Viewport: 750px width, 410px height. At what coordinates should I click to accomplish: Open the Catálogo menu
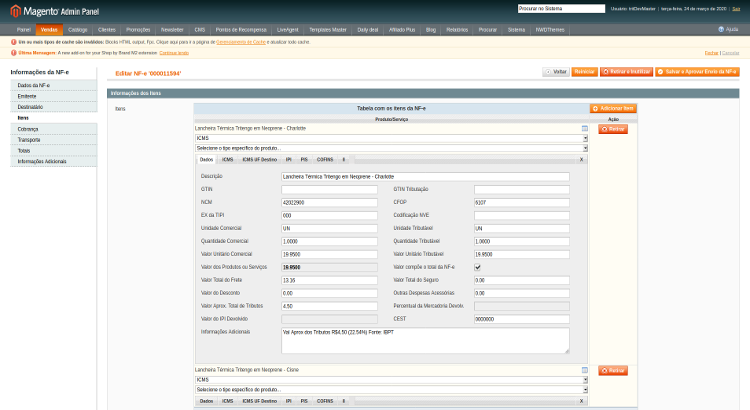77,30
